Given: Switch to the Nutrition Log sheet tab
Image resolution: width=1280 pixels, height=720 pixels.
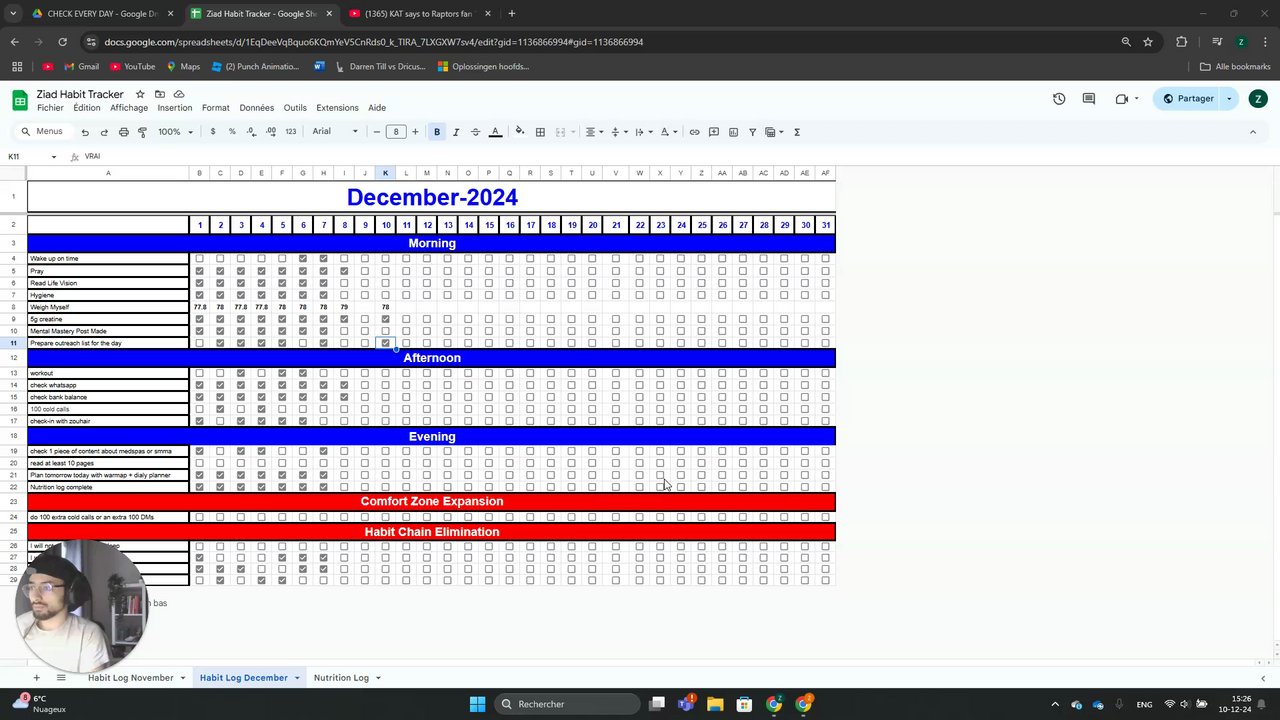Looking at the screenshot, I should (x=341, y=678).
